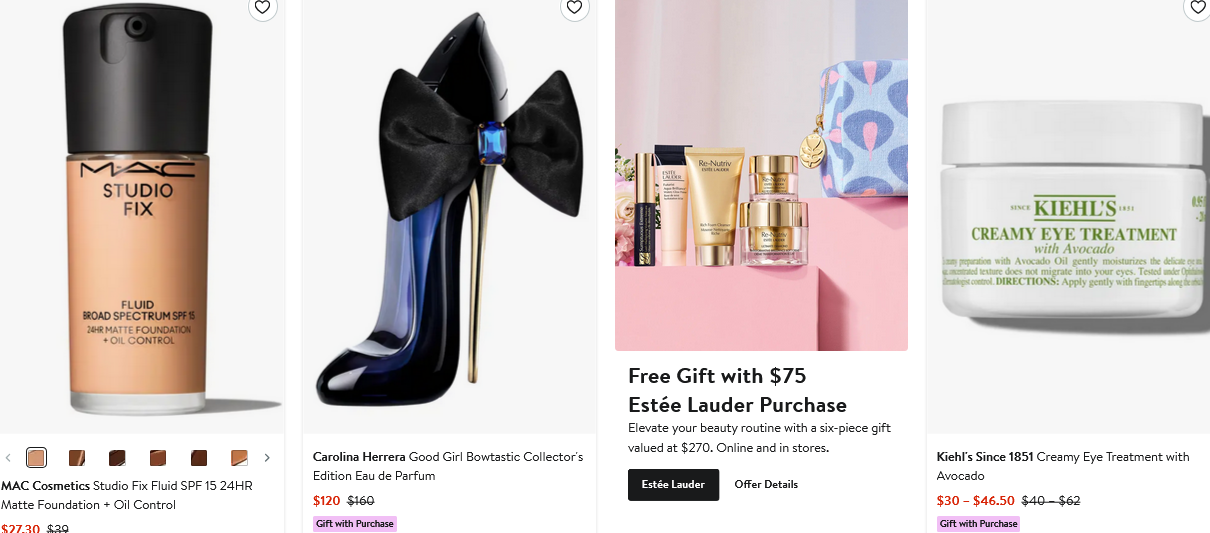Open the MAC Cosmetics Studio Fix Fluid product title

(x=127, y=495)
